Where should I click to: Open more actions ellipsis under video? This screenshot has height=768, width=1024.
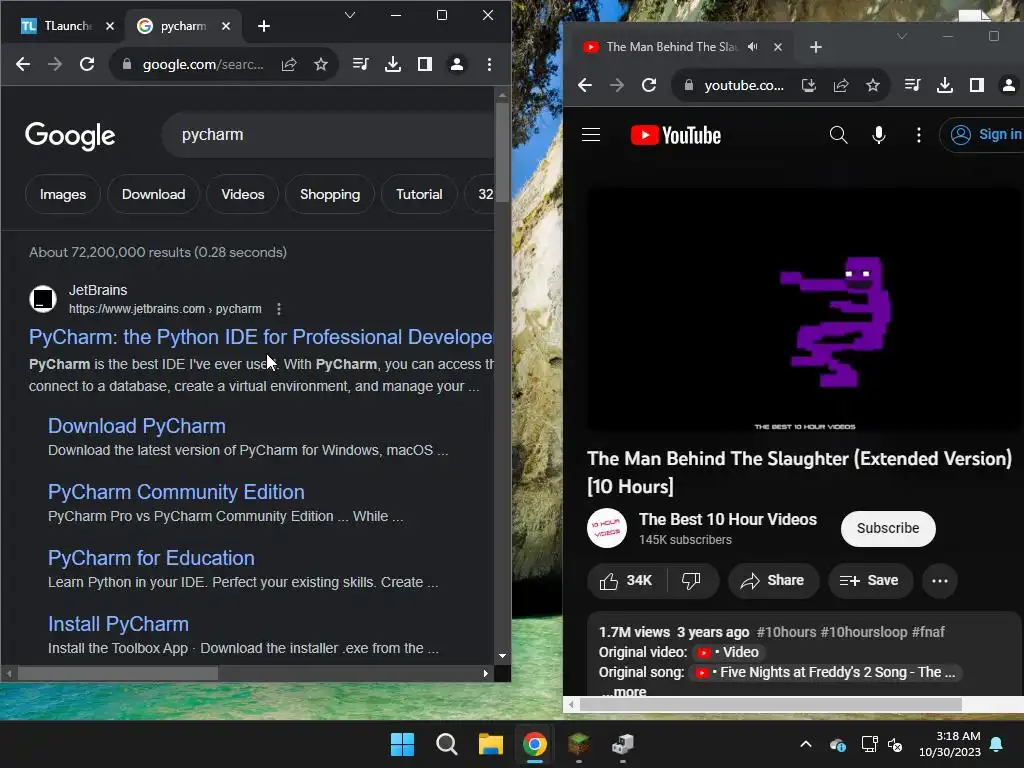point(940,581)
